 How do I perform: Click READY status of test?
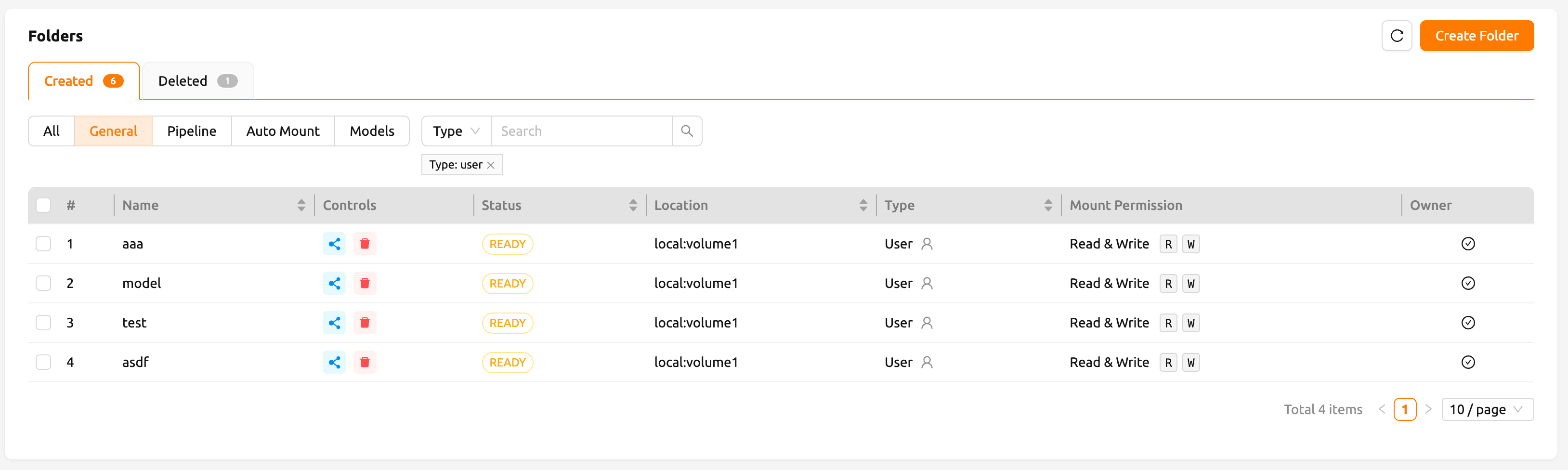tap(507, 323)
